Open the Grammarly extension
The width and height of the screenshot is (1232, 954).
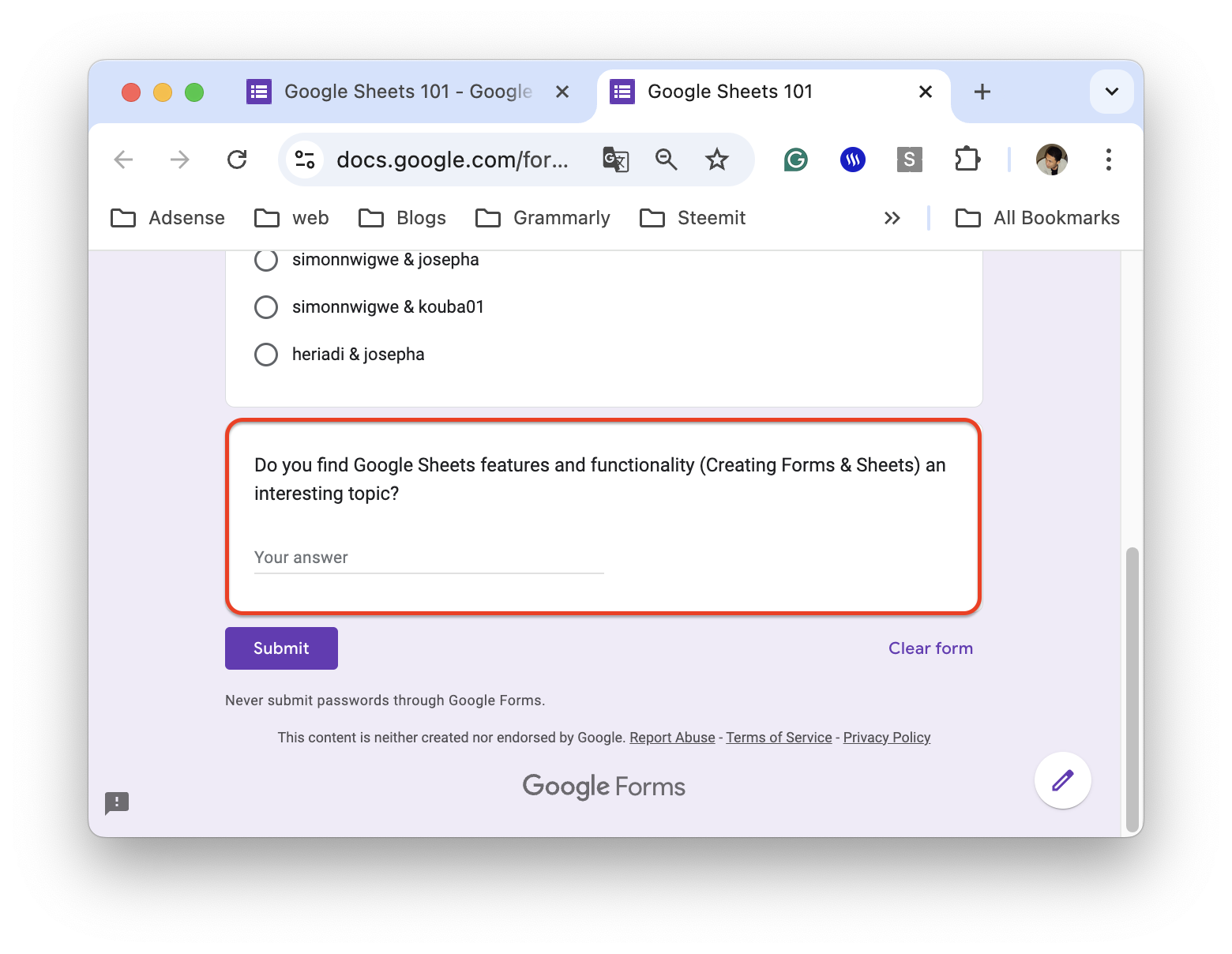pos(796,160)
